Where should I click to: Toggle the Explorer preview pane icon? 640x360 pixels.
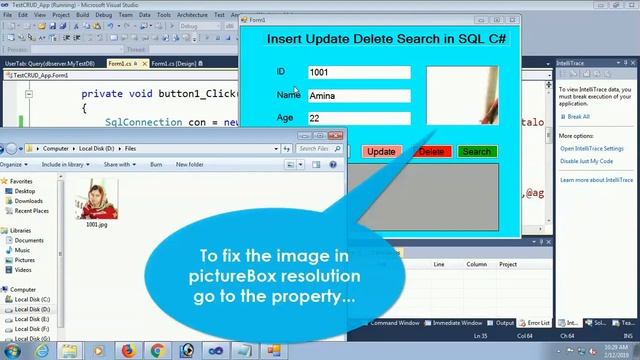tap(316, 164)
